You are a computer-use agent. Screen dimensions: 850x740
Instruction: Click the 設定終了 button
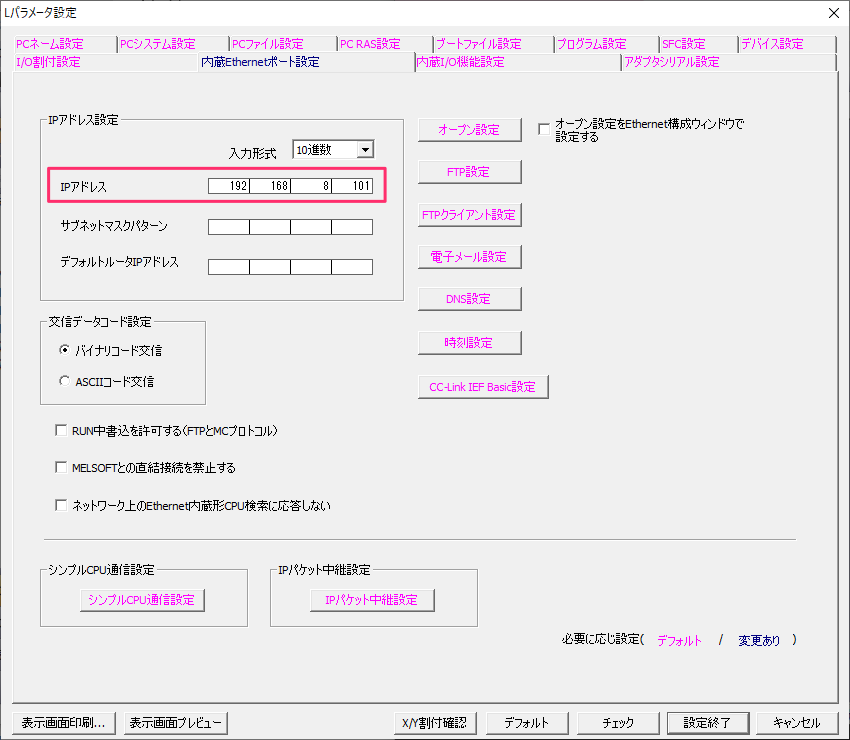coord(707,723)
